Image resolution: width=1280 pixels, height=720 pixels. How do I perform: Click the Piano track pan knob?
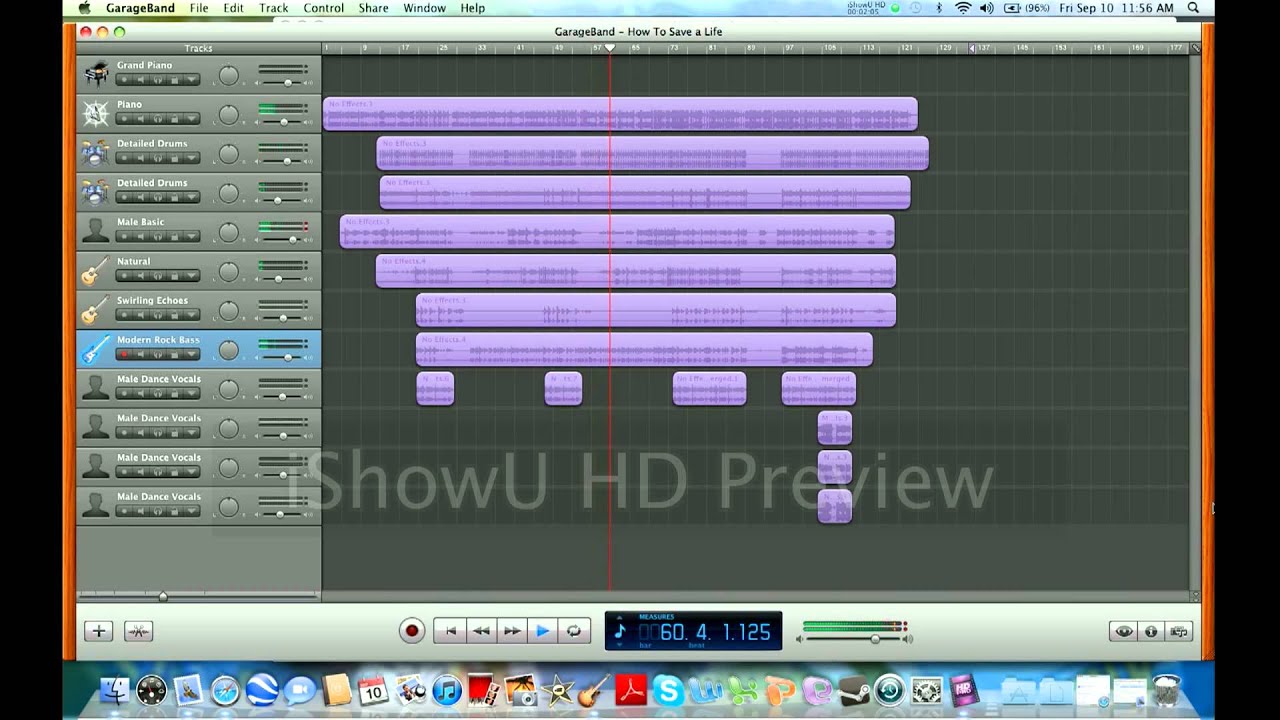229,115
